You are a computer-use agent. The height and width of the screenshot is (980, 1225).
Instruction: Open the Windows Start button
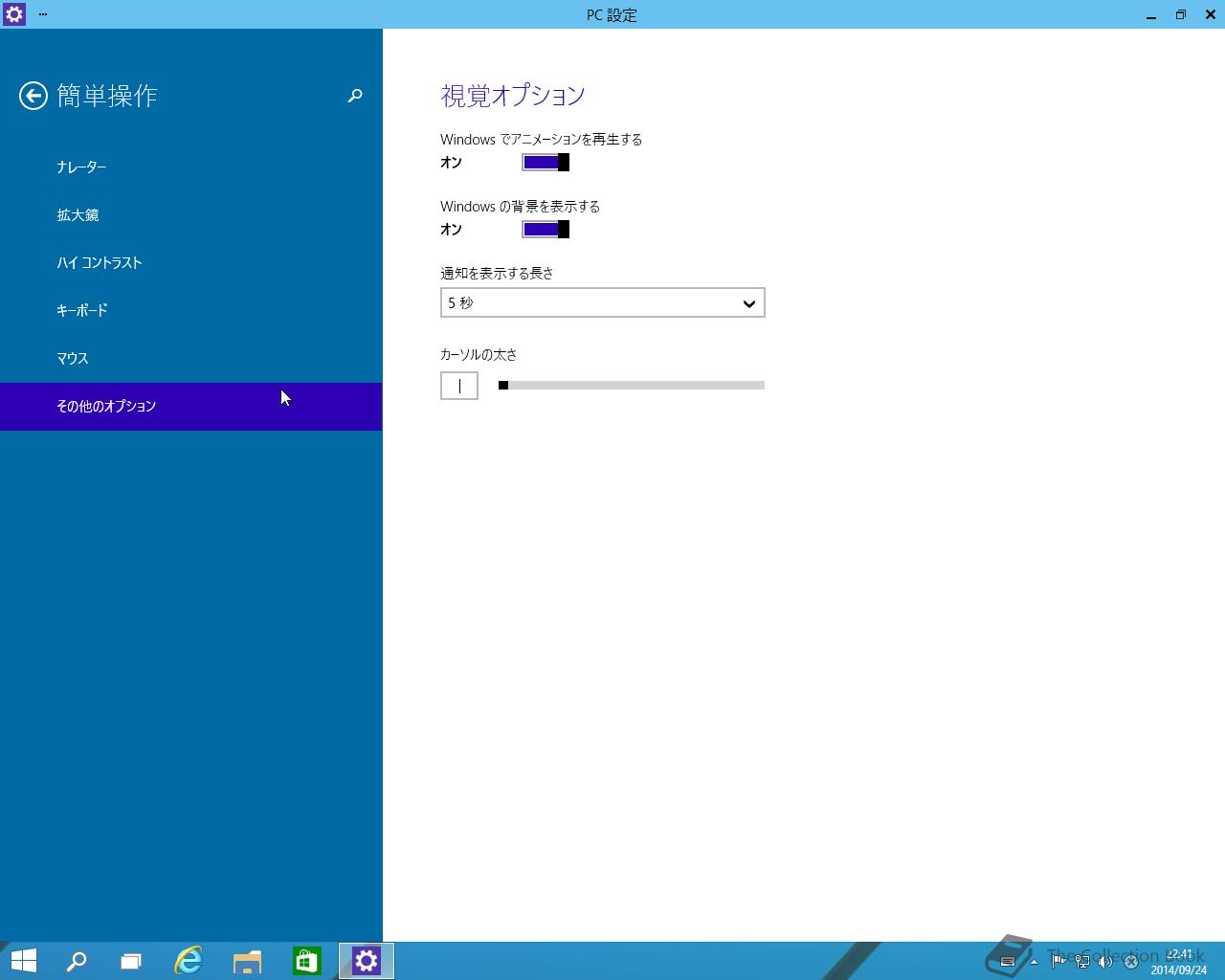coord(23,961)
